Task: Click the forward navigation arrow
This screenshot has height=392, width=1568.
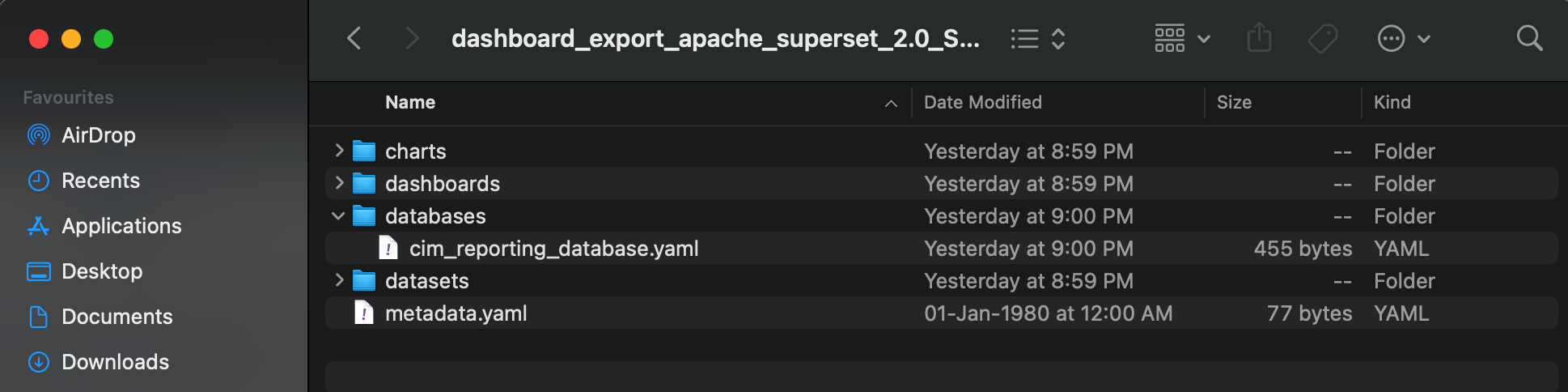Action: (412, 38)
